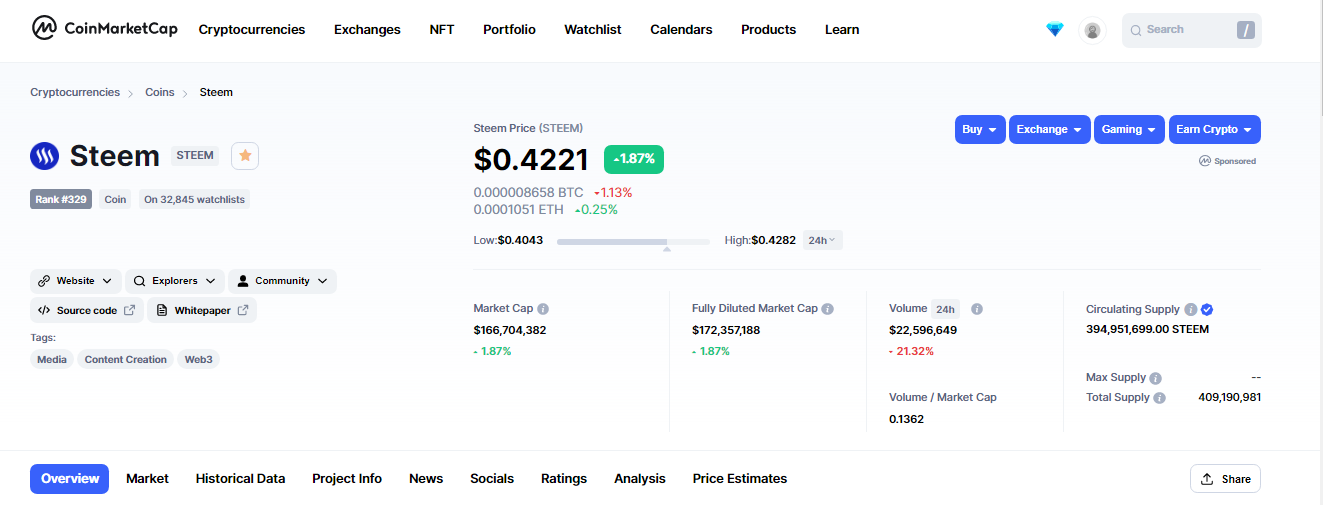1323x505 pixels.
Task: Click the Sponsored label icon
Action: point(1205,161)
